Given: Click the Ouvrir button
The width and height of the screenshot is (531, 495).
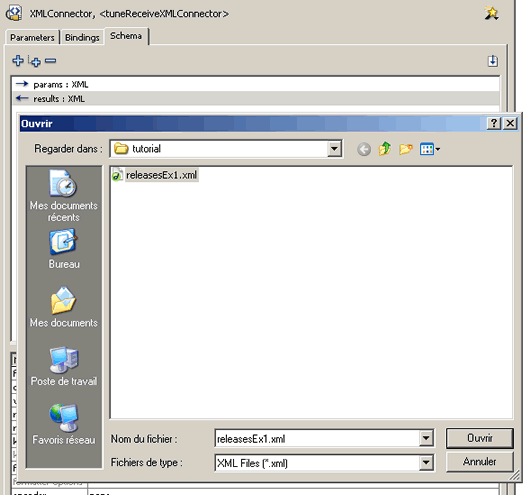Looking at the screenshot, I should pyautogui.click(x=480, y=438).
